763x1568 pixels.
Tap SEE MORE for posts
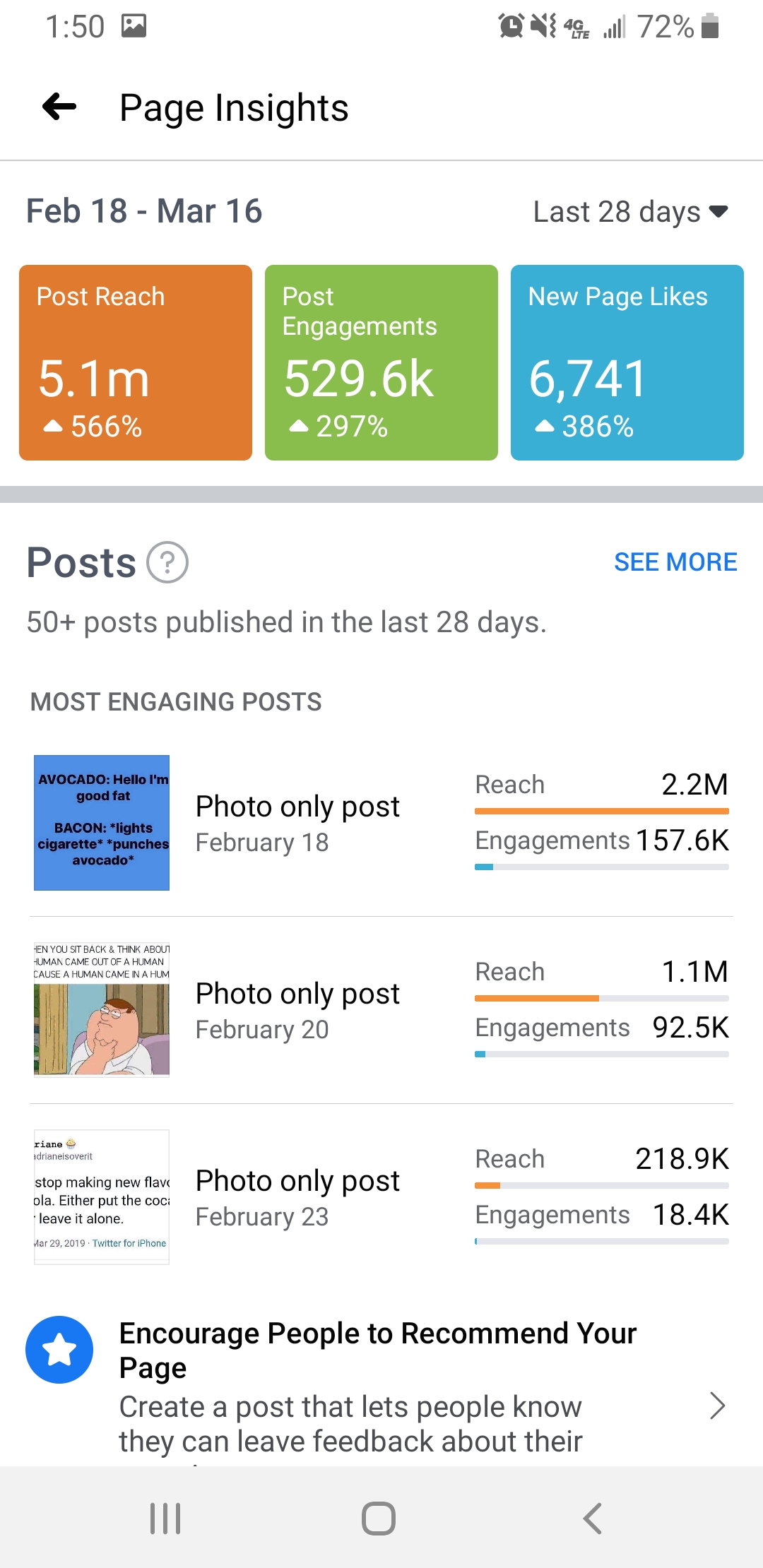(x=675, y=562)
